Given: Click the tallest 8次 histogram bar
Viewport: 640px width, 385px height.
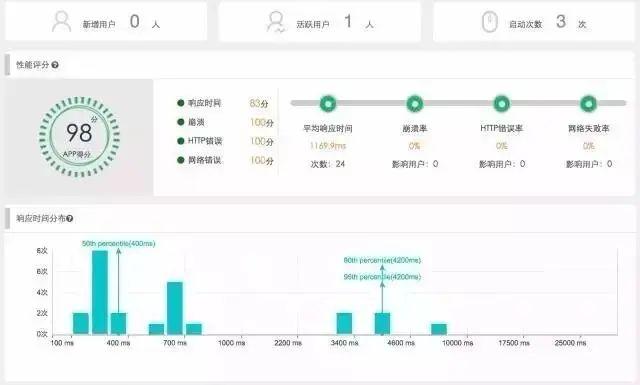Looking at the screenshot, I should pyautogui.click(x=100, y=292).
